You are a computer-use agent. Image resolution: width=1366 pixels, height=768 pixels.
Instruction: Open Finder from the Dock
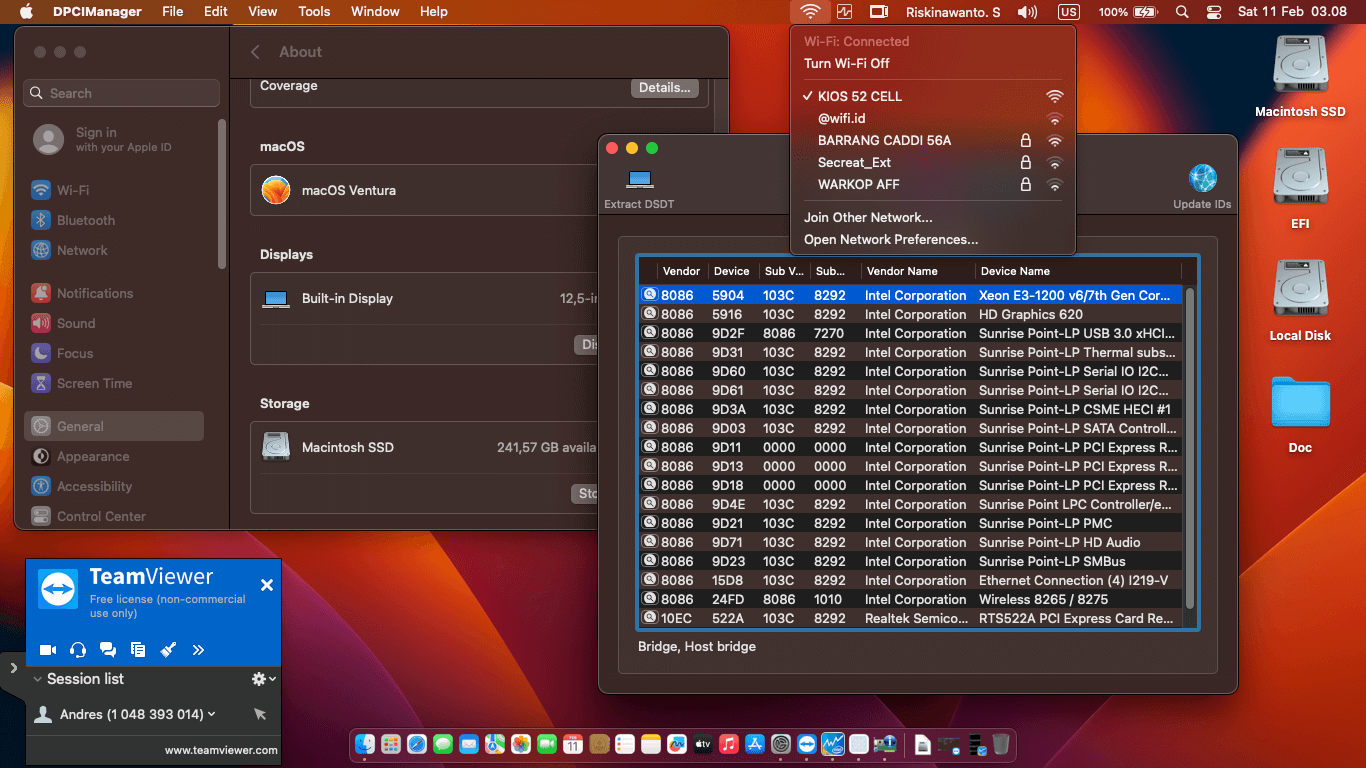coord(365,744)
